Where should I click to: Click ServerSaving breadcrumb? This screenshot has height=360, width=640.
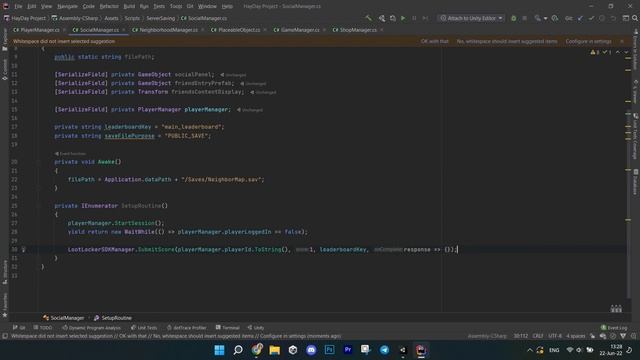[x=160, y=18]
